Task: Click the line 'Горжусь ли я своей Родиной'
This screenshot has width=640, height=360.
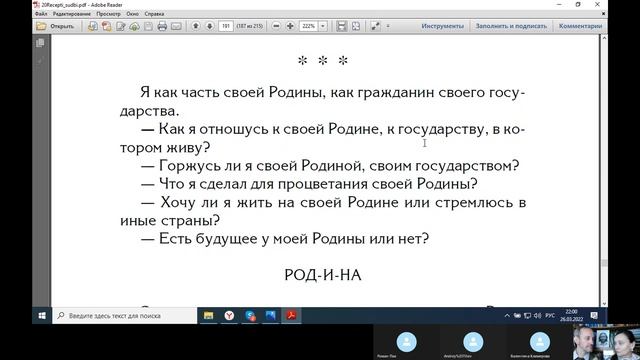Action: (x=330, y=166)
